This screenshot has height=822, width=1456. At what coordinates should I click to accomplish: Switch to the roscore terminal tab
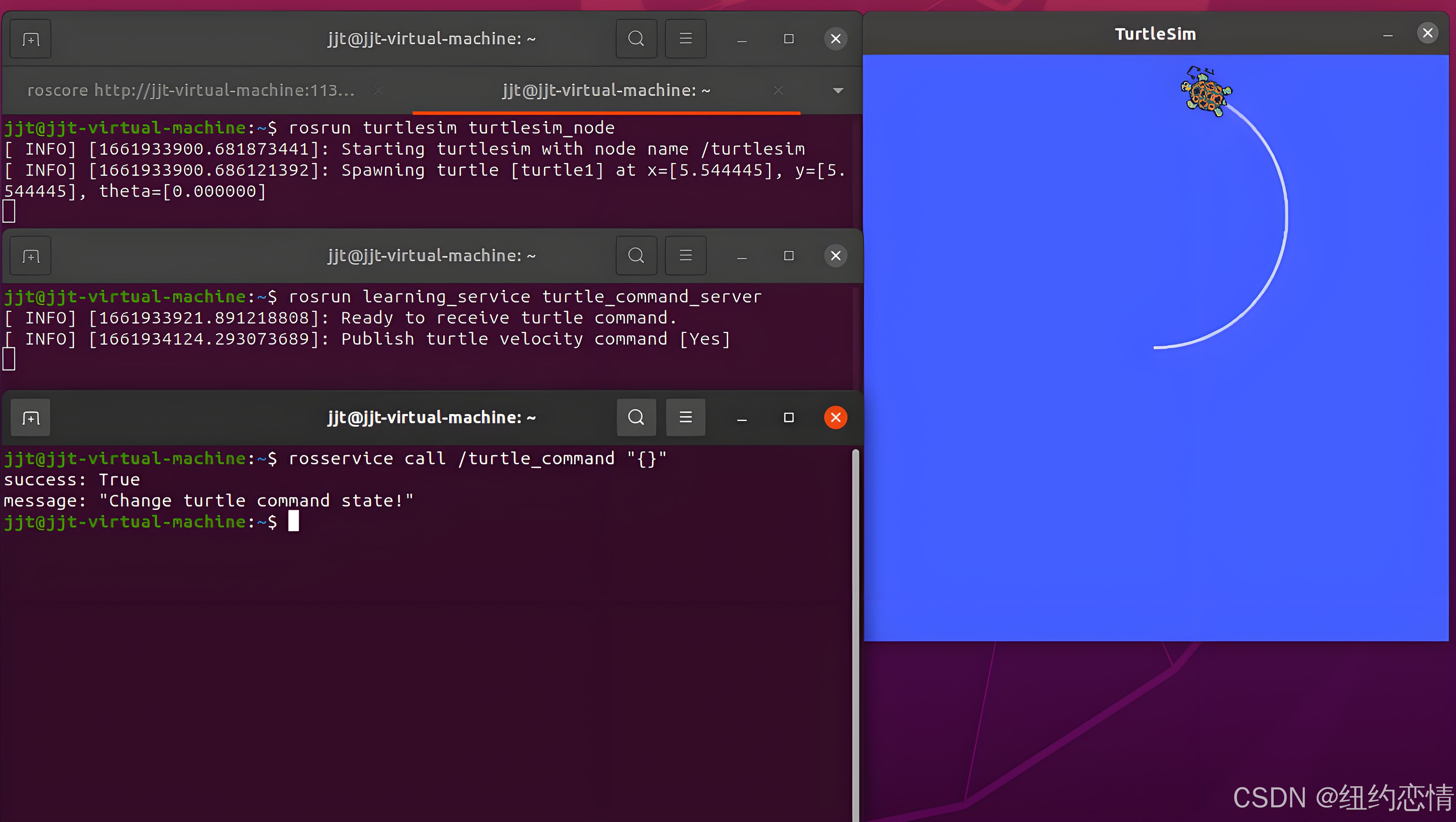(191, 91)
